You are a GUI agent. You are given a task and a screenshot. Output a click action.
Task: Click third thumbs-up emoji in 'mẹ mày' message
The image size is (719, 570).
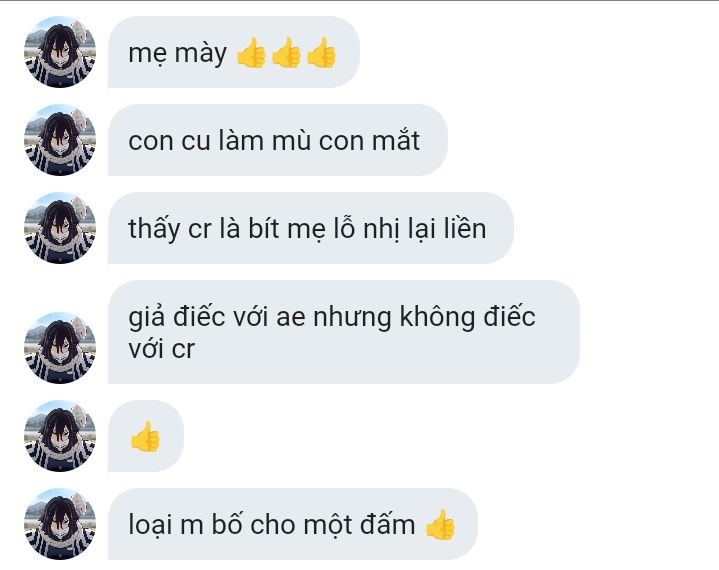tap(321, 52)
